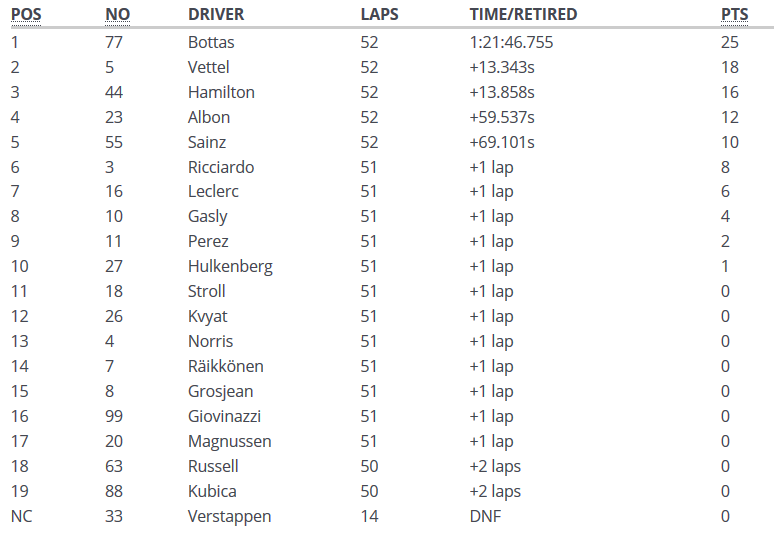Click the Verstappen driver cell
Image resolution: width=774 pixels, height=552 pixels.
click(x=230, y=516)
